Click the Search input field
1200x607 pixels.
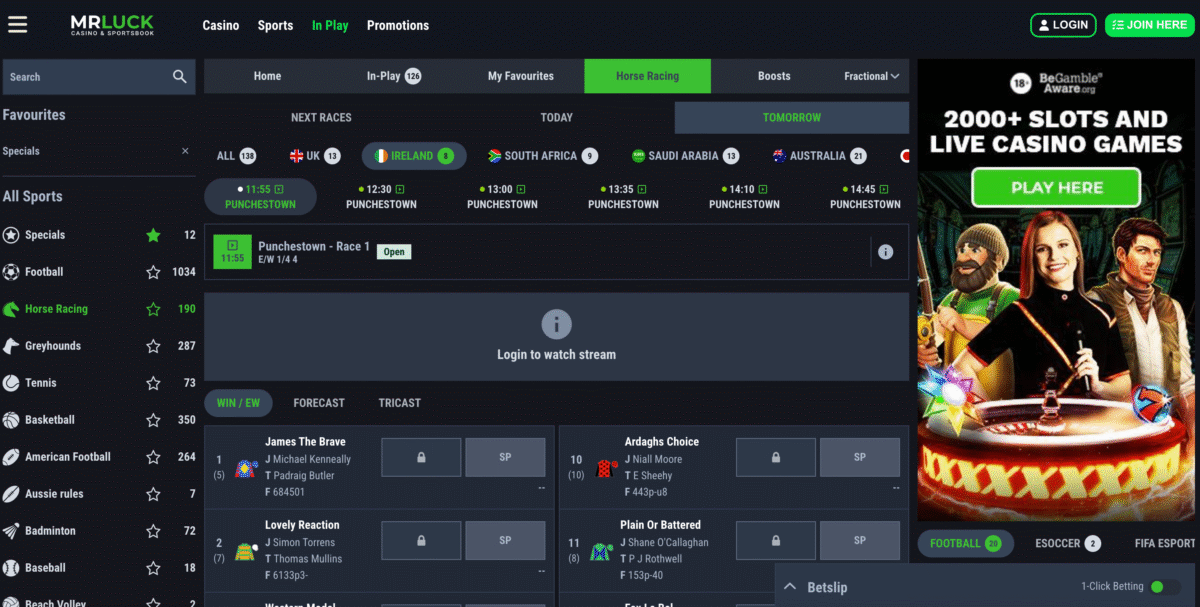tap(85, 77)
